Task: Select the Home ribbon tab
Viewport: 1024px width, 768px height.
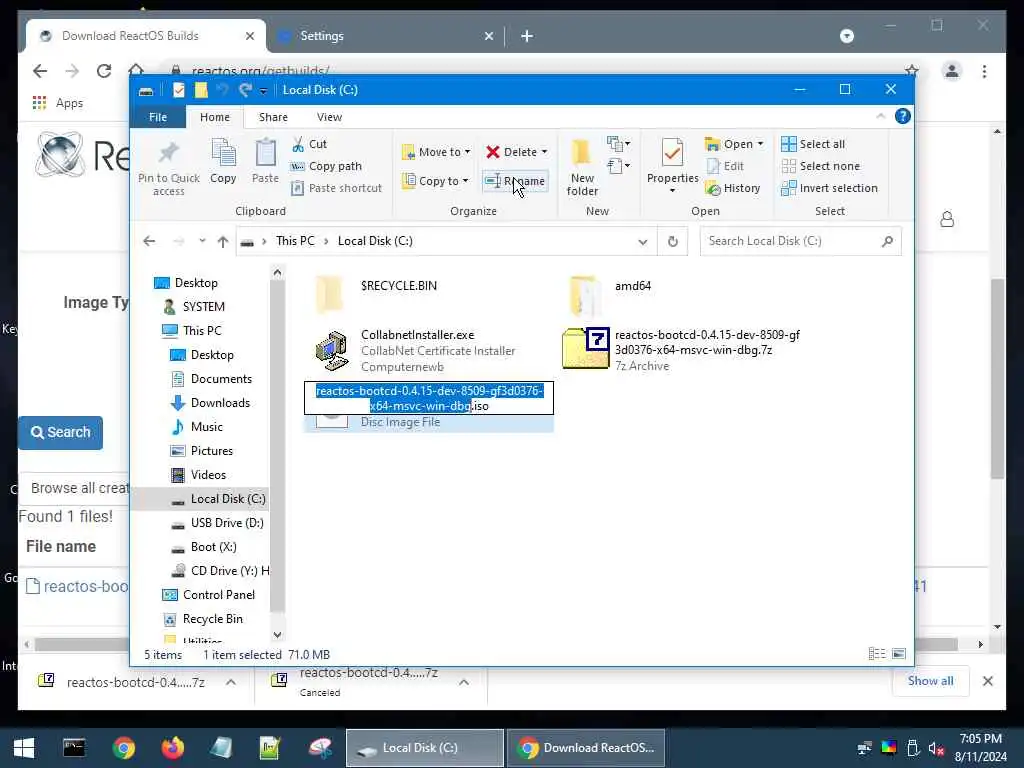Action: pyautogui.click(x=215, y=117)
